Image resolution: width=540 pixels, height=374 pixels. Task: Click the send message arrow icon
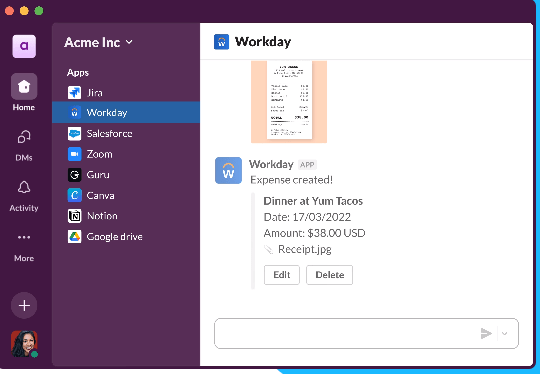click(x=486, y=333)
